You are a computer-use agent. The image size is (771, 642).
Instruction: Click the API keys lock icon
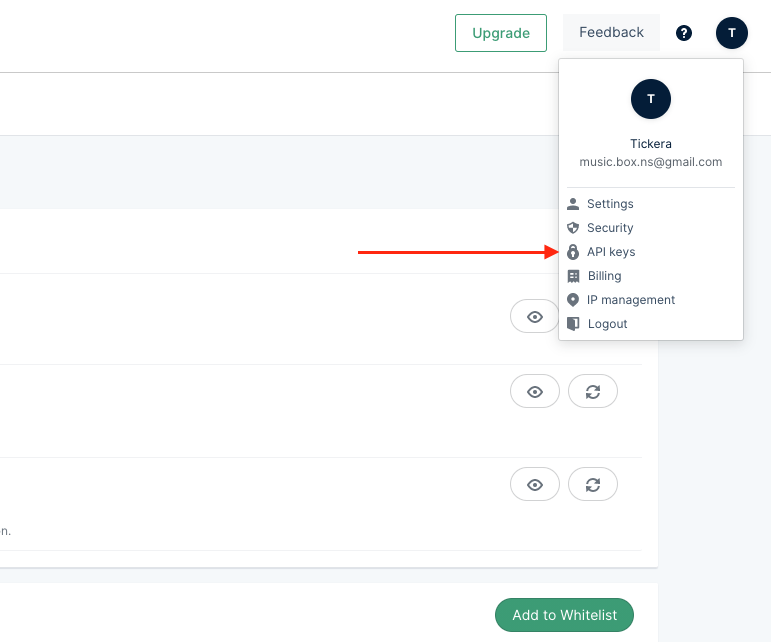[x=573, y=252]
